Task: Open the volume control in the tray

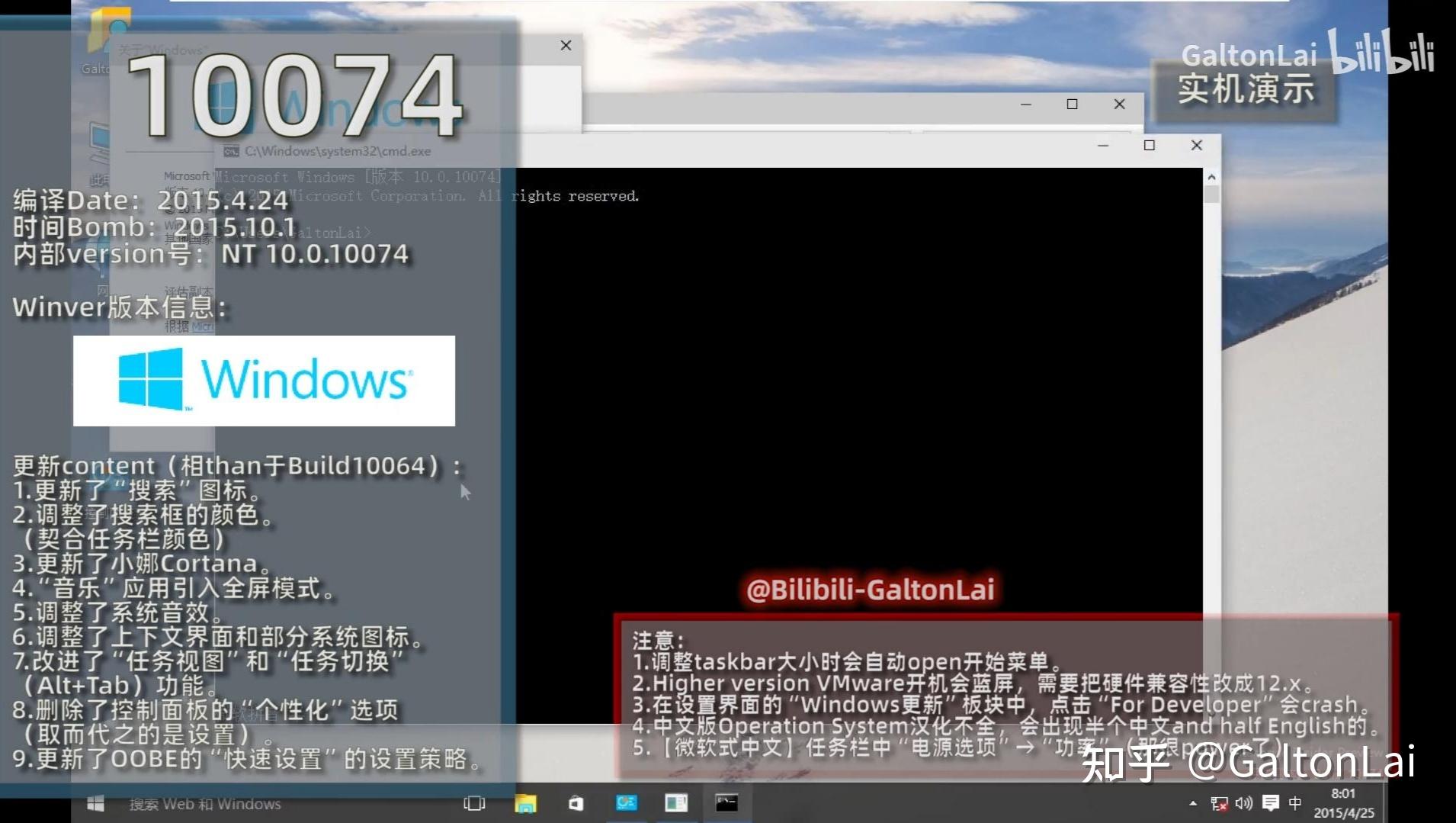Action: [1244, 804]
